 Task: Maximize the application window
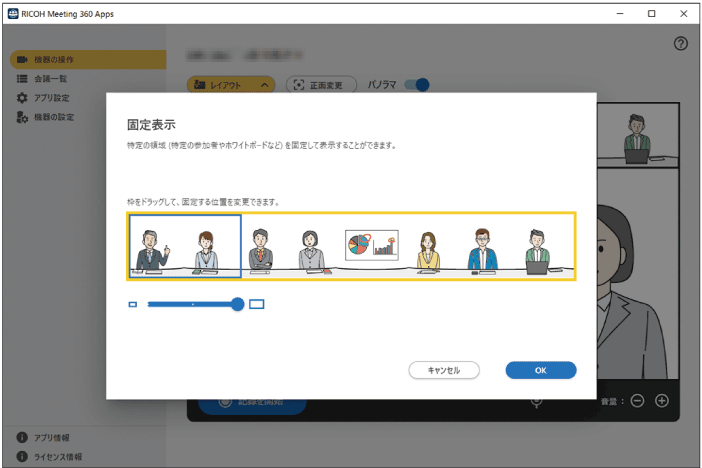pos(651,14)
